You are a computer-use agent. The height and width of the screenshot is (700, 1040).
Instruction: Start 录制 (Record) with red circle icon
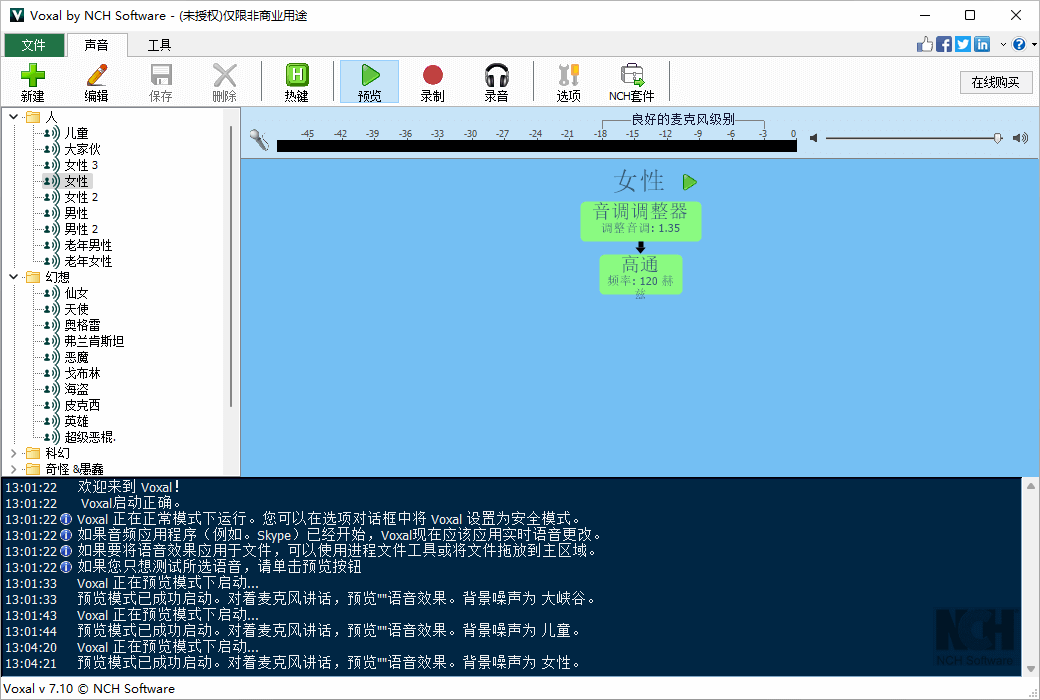(432, 82)
